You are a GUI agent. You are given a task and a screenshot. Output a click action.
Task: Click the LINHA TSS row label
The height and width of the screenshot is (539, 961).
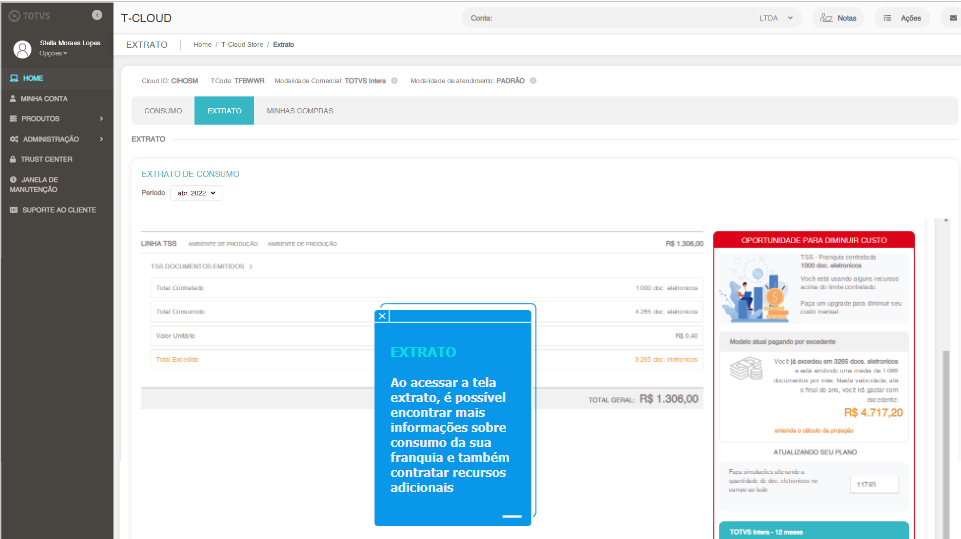pos(159,243)
